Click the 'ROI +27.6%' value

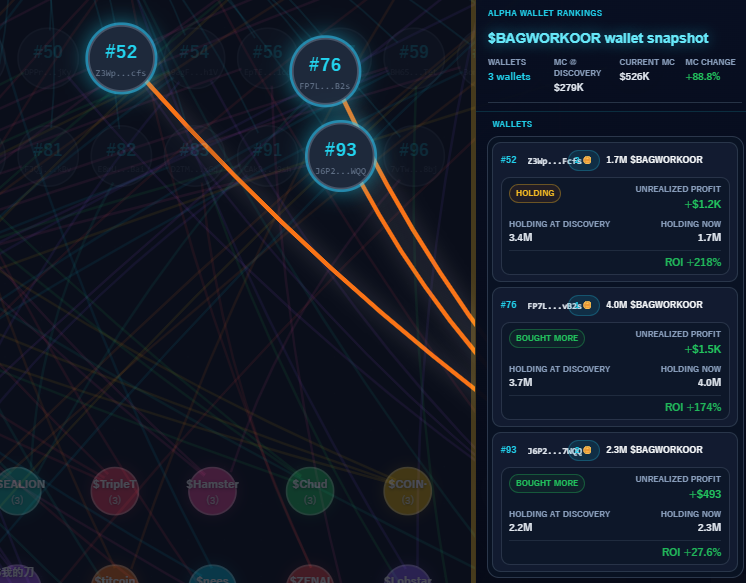coord(691,552)
